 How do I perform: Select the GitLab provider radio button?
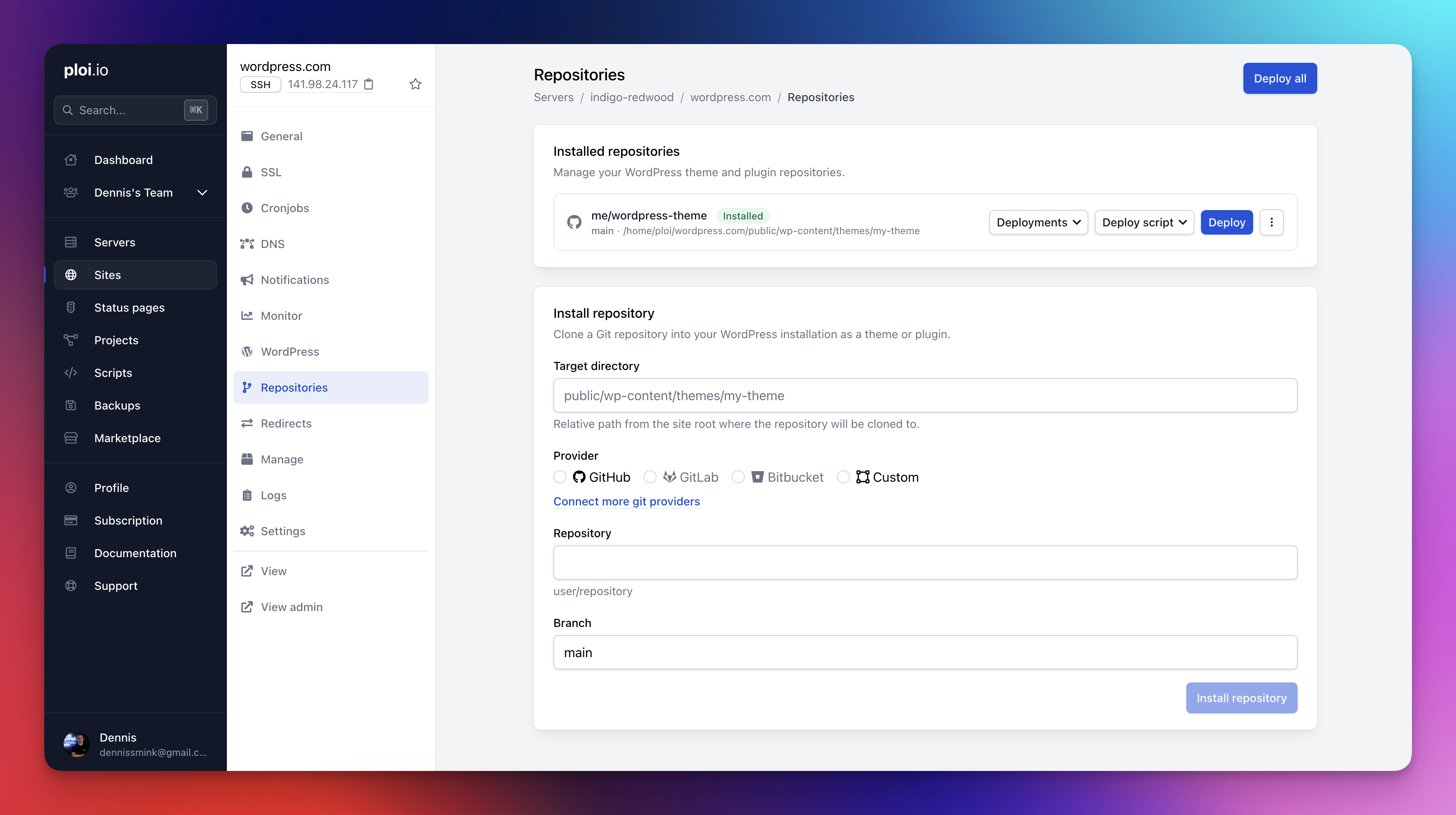pos(650,477)
